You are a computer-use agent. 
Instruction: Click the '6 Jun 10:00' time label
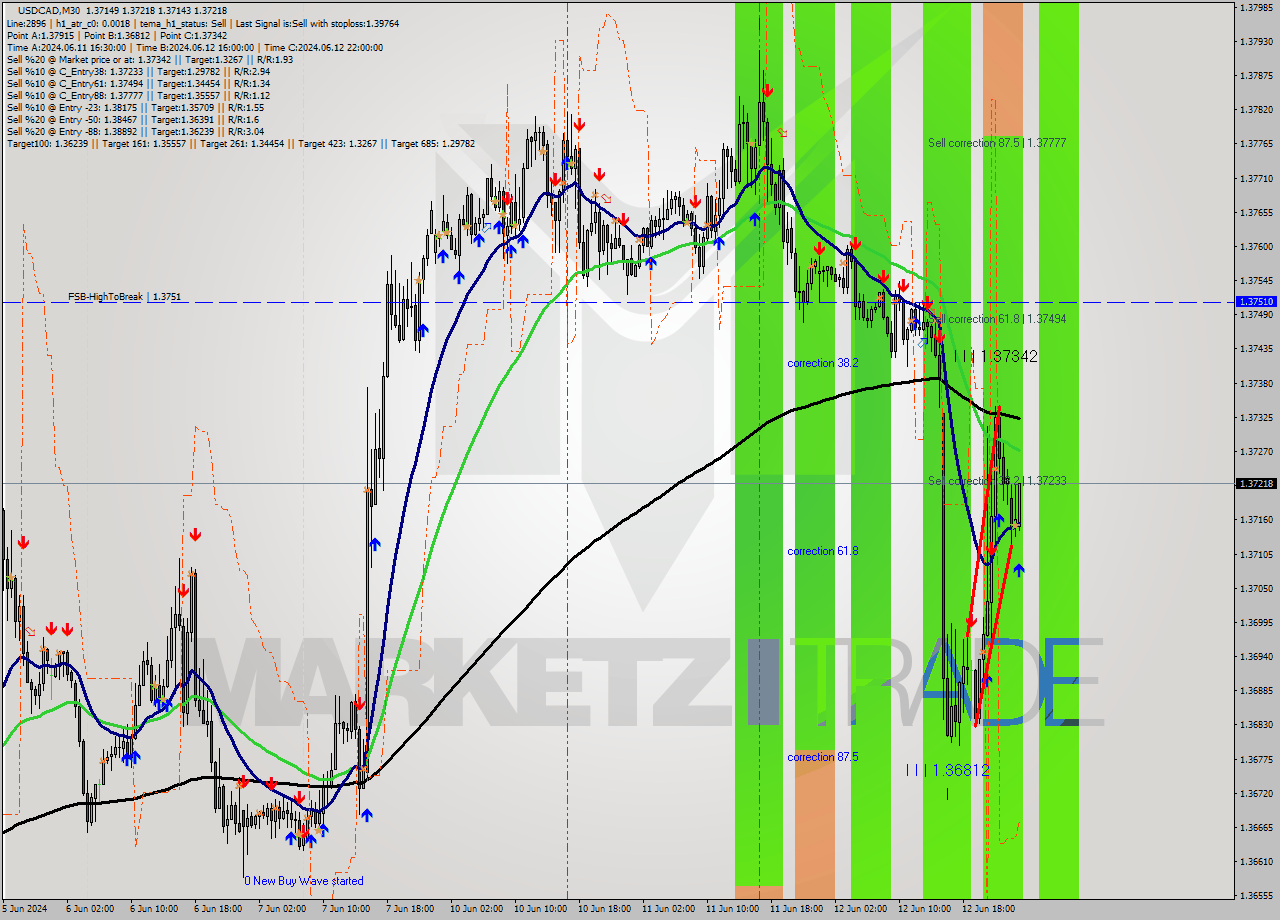coord(154,909)
